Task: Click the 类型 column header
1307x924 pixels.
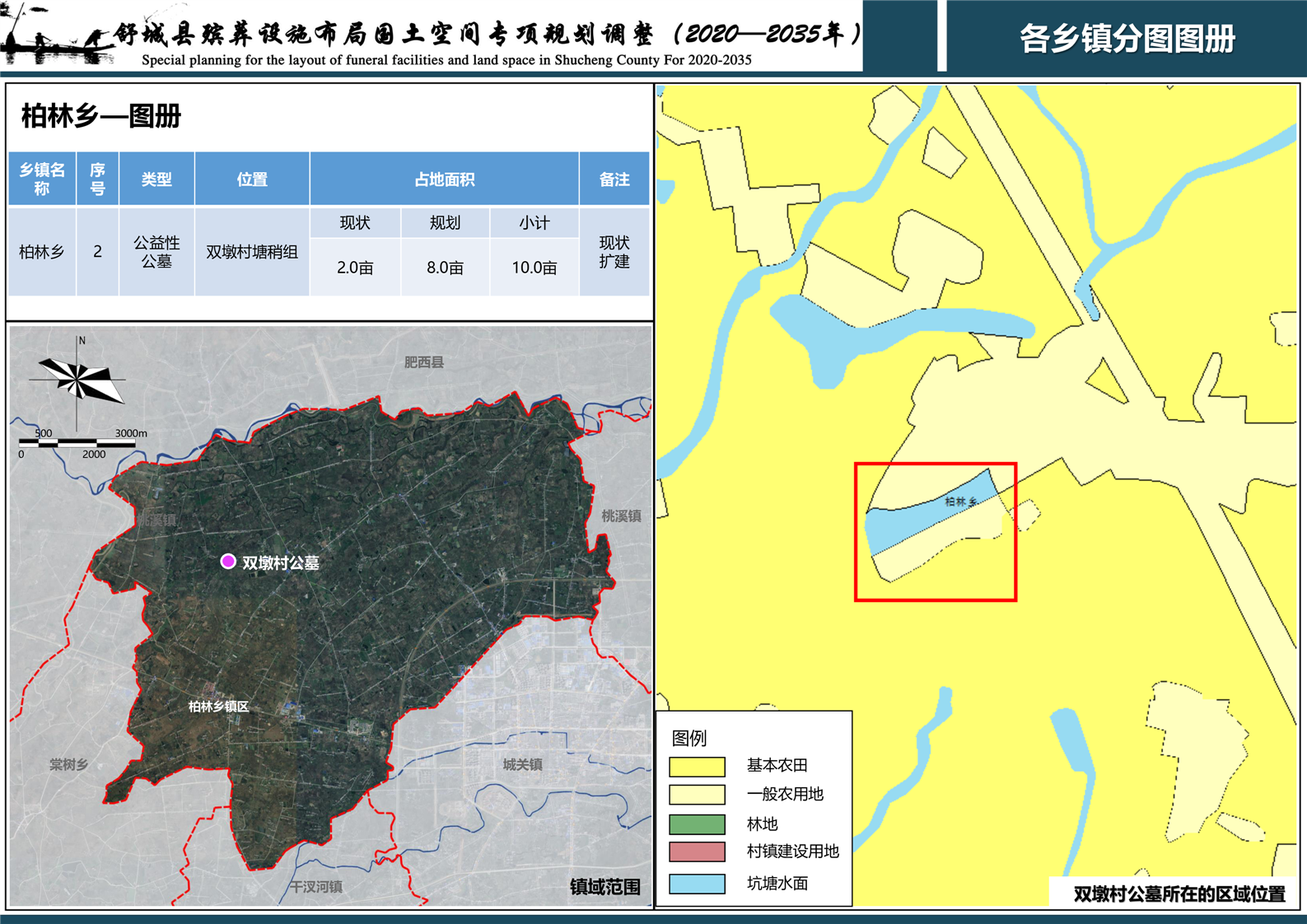Action: pyautogui.click(x=156, y=179)
